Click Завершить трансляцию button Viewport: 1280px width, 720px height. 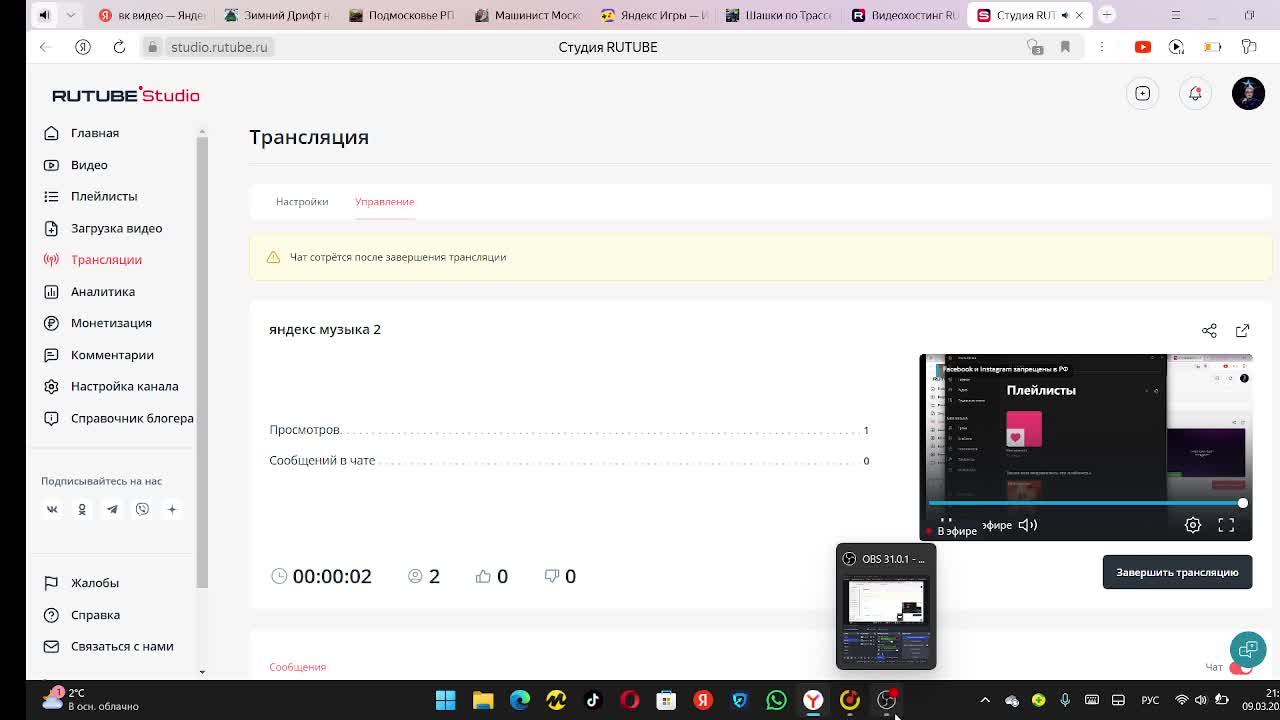tap(1177, 572)
